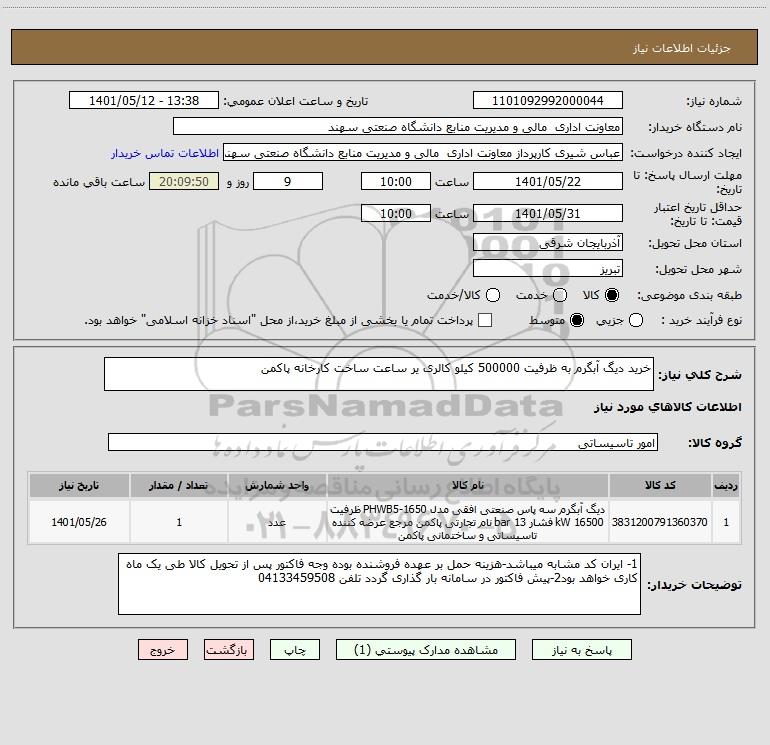The height and width of the screenshot is (745, 770).
Task: Click the نام کالا column header
Action: [468, 485]
